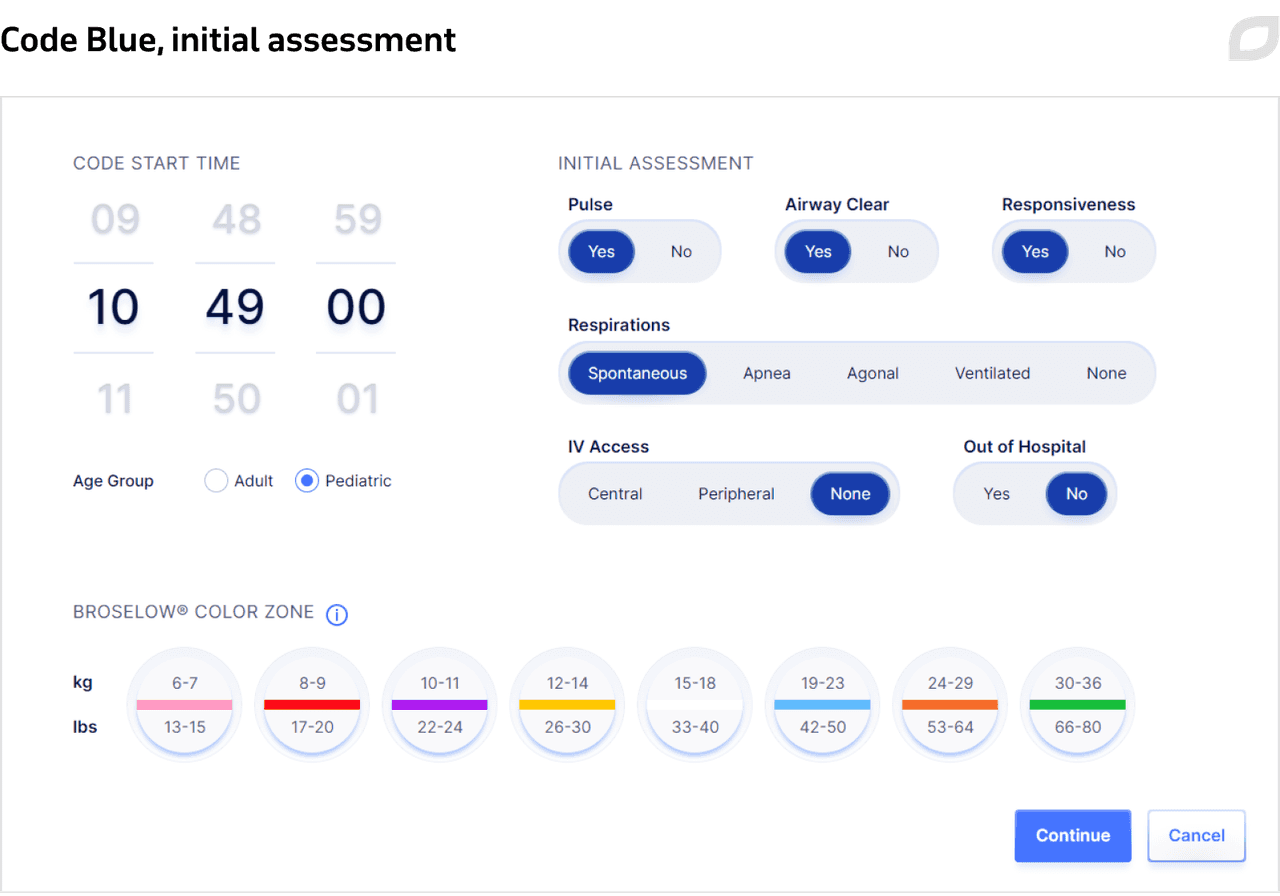Choose the purple 10-11 kg zone
Screen dimensions: 1280x896
coord(440,705)
